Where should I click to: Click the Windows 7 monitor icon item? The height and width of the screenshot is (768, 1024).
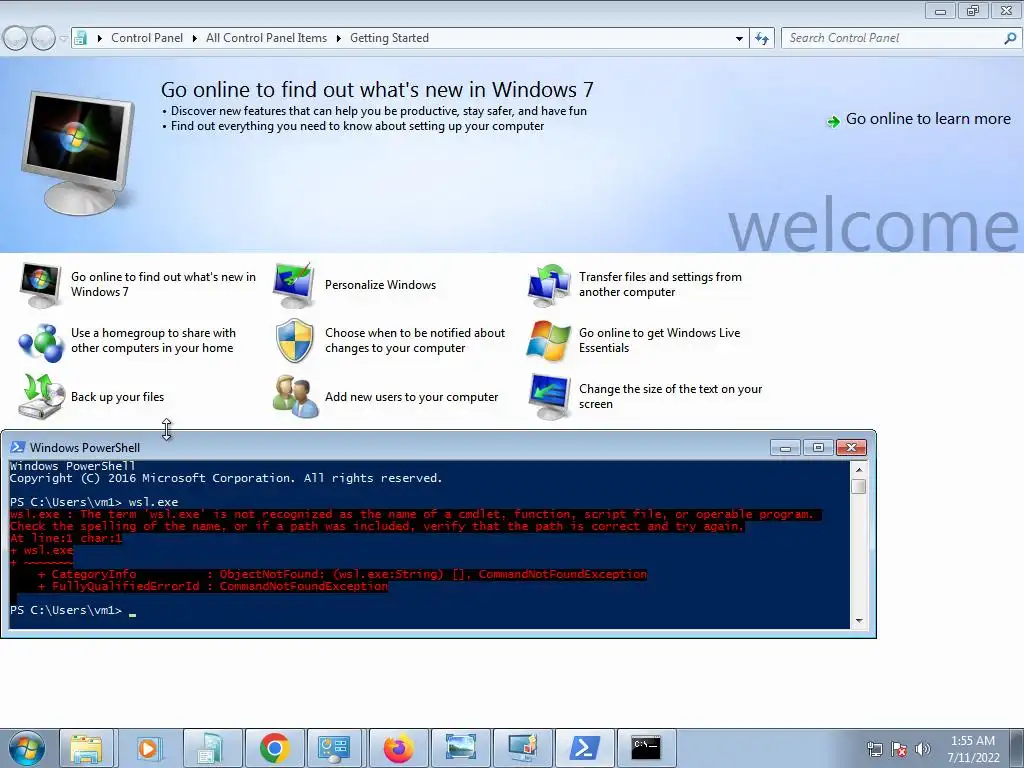point(40,285)
